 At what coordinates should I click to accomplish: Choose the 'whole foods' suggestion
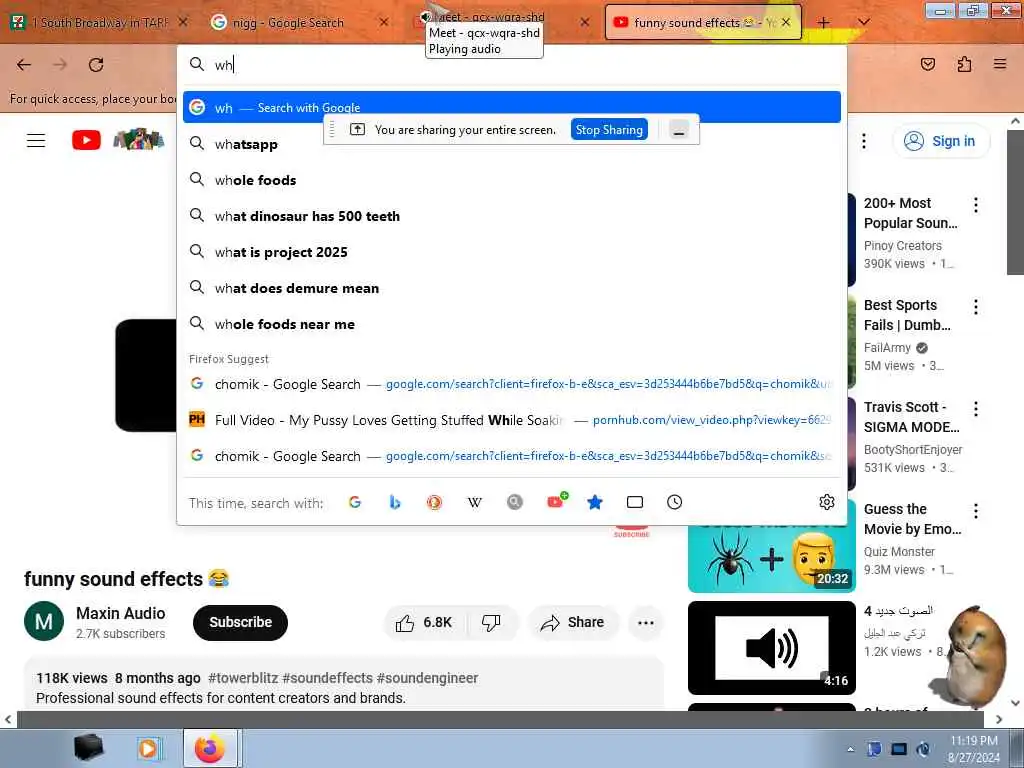511,180
